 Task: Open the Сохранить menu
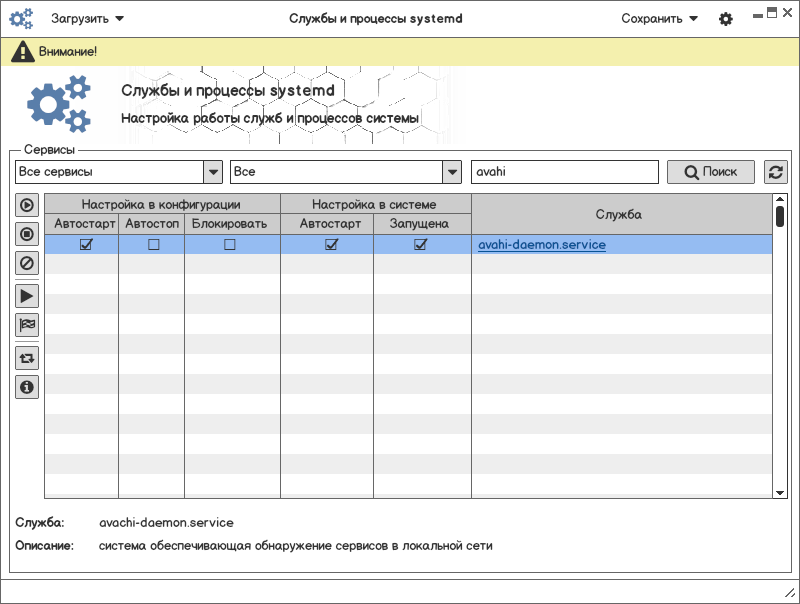(x=659, y=18)
